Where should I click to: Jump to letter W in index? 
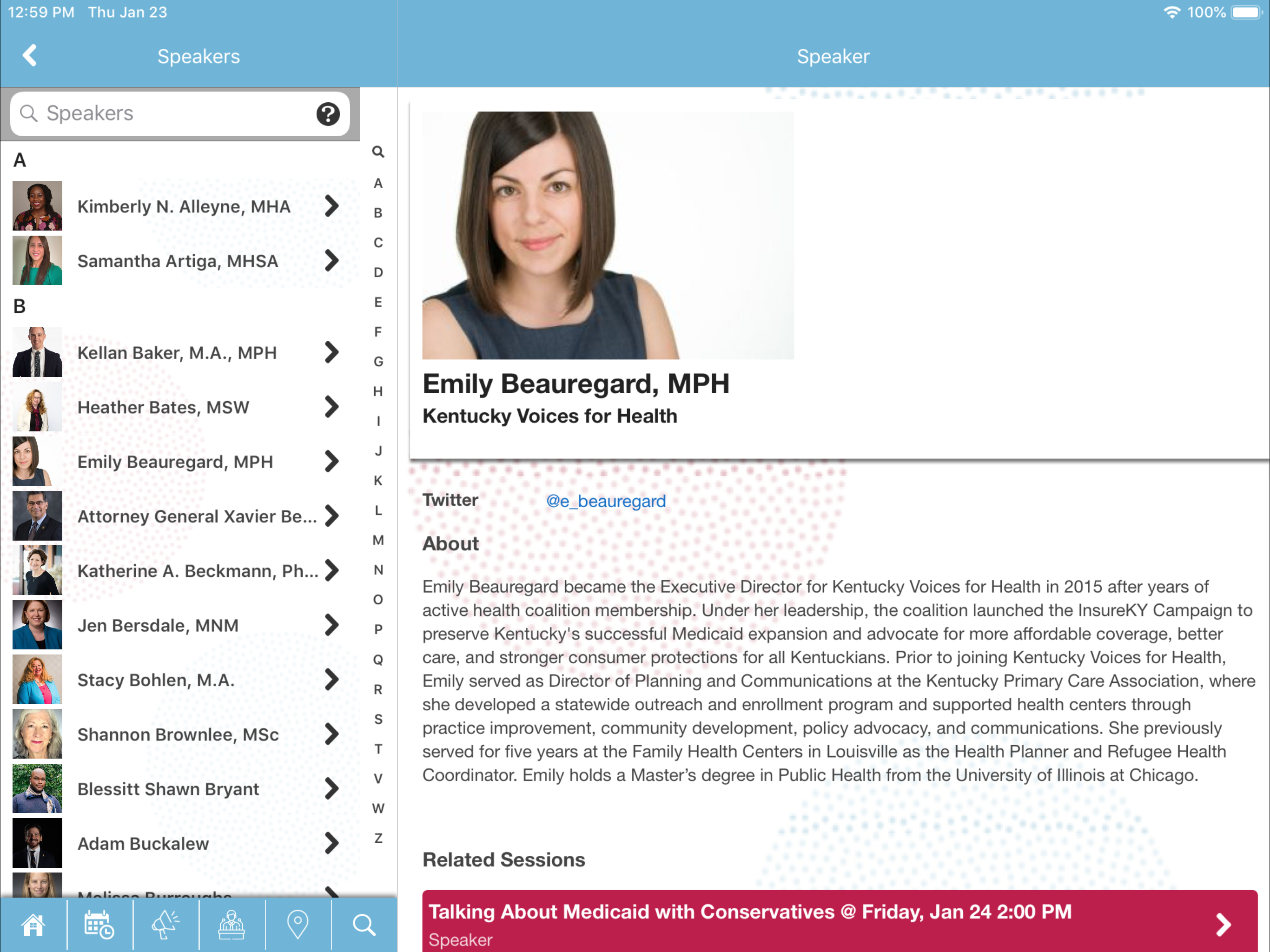point(378,808)
